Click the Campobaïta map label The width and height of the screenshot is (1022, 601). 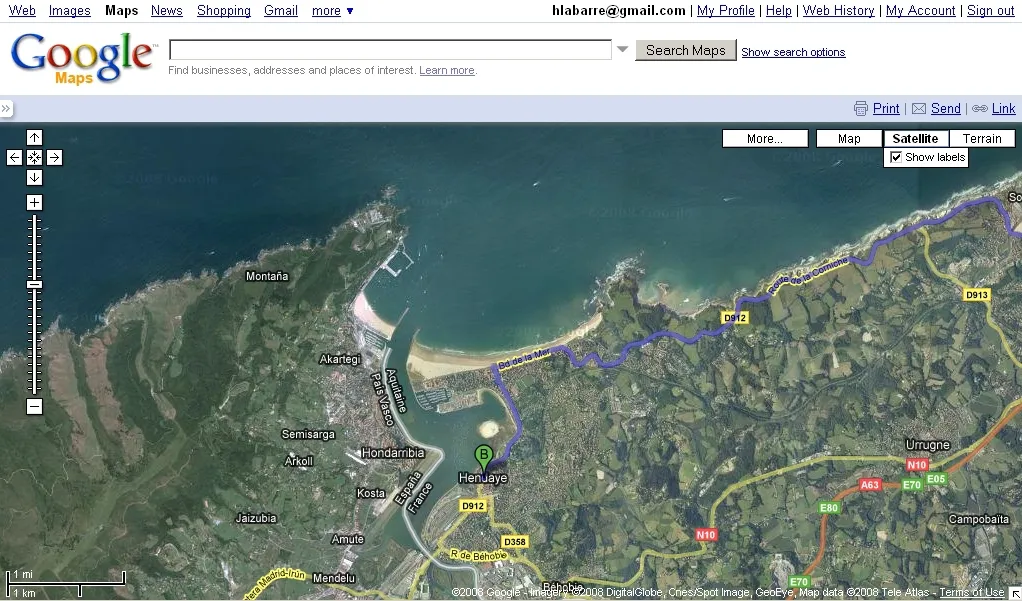pyautogui.click(x=979, y=520)
